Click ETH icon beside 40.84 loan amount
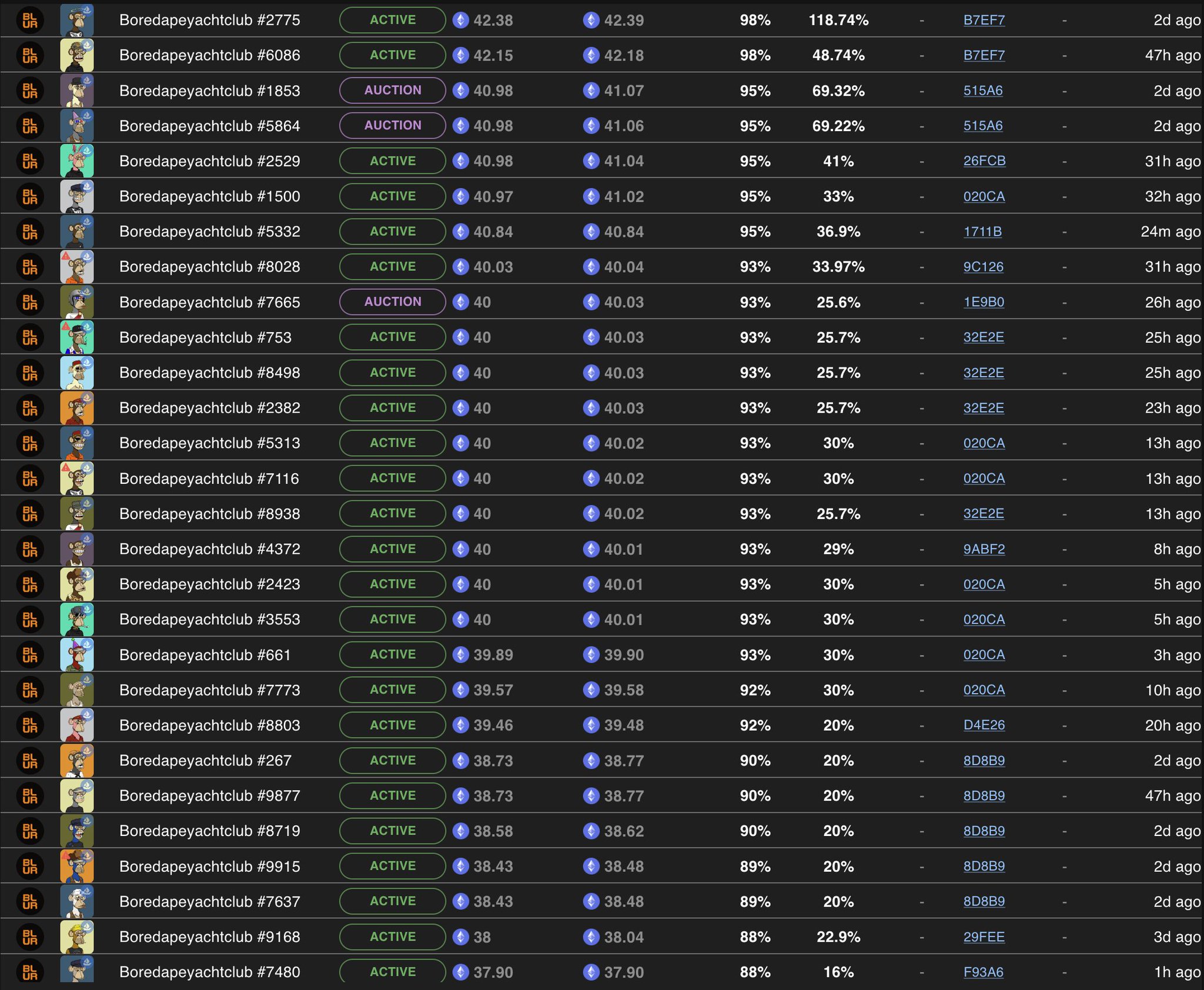 point(461,232)
